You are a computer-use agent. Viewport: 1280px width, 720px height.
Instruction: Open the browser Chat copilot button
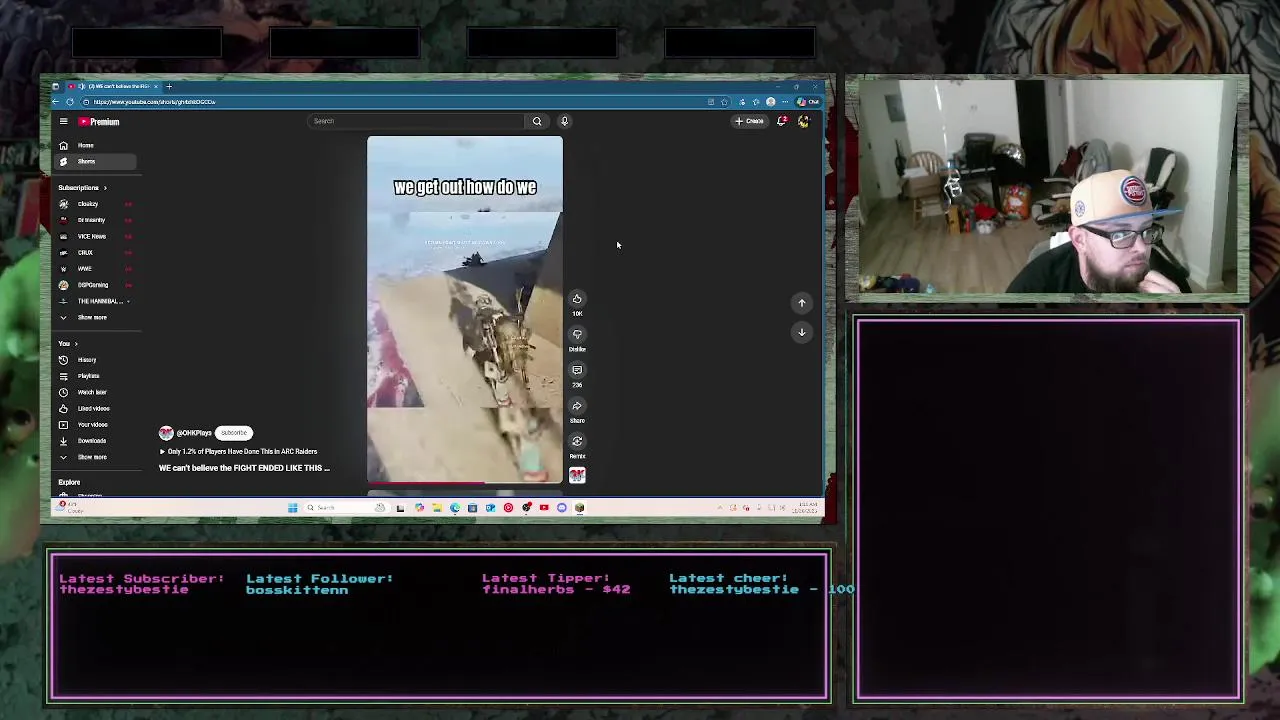tap(808, 102)
